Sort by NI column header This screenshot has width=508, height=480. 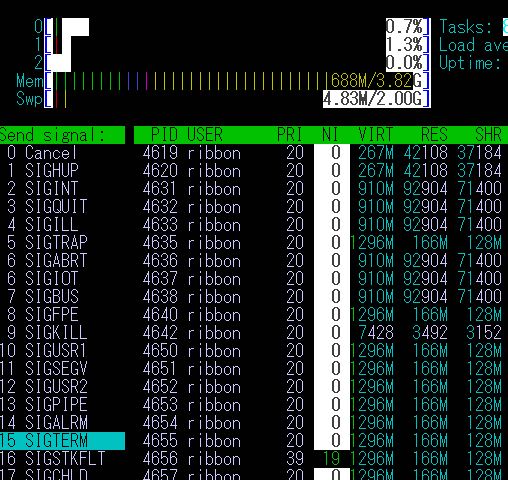click(330, 135)
